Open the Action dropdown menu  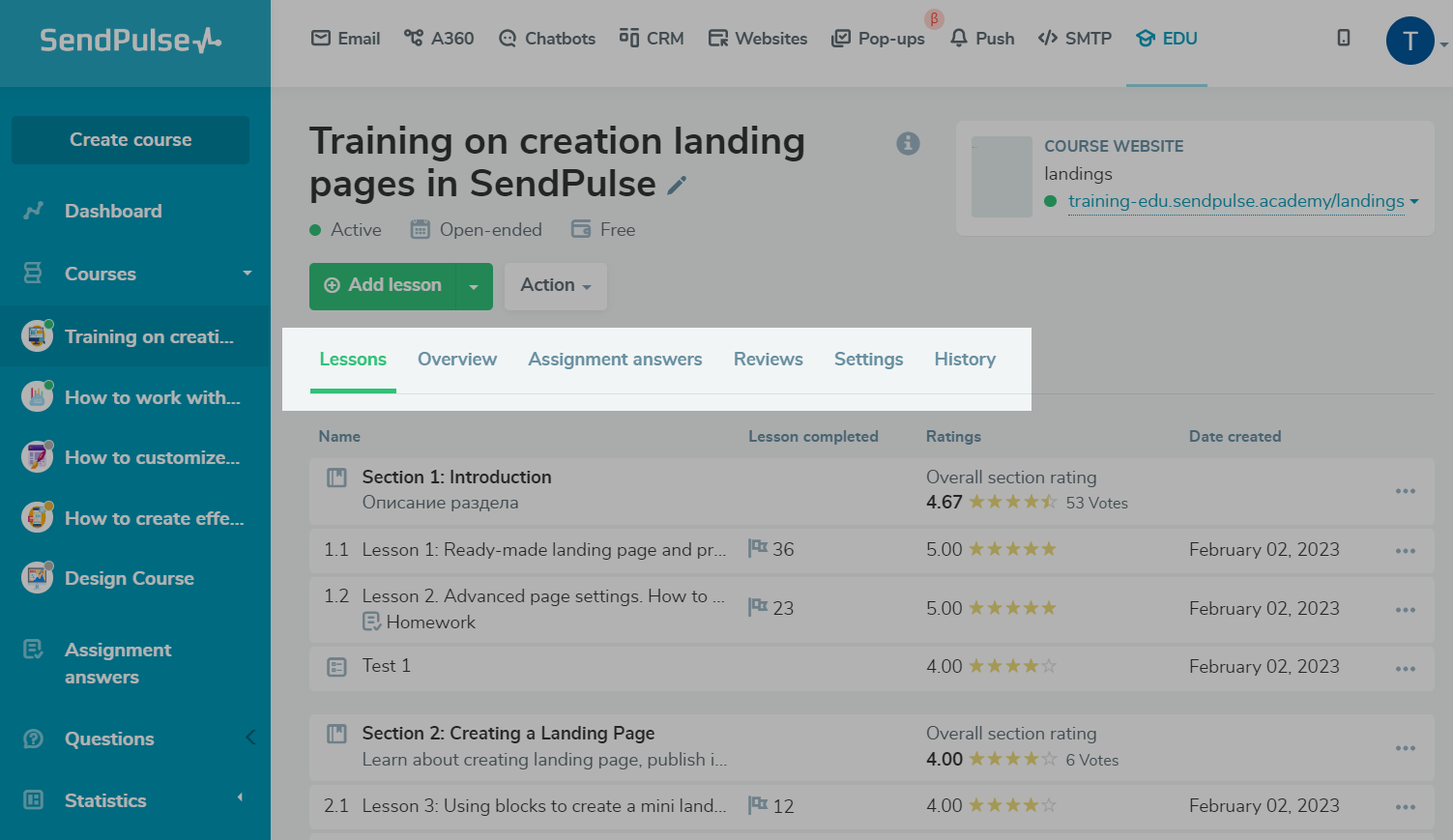pyautogui.click(x=555, y=285)
